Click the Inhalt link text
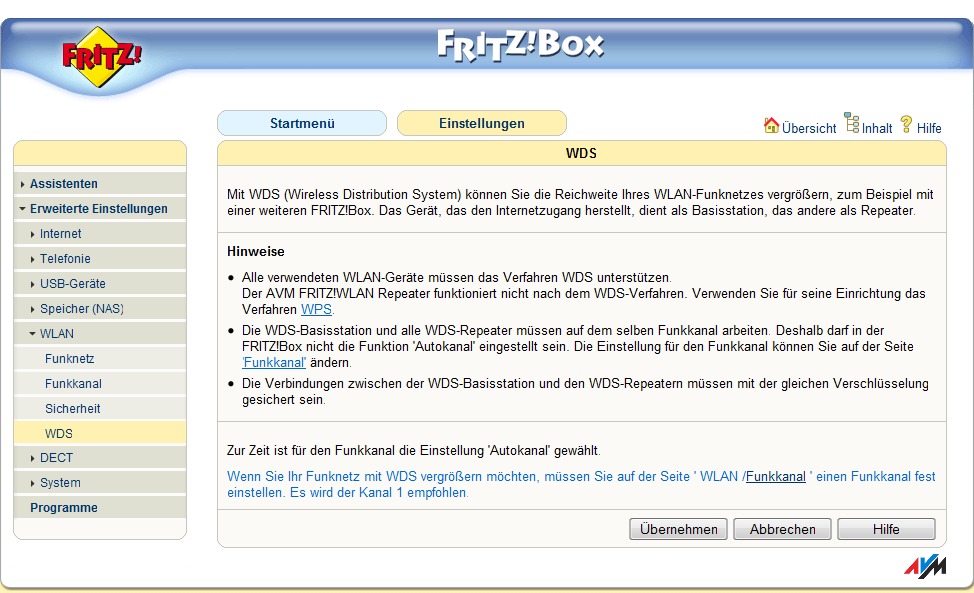This screenshot has width=974, height=593. [876, 128]
